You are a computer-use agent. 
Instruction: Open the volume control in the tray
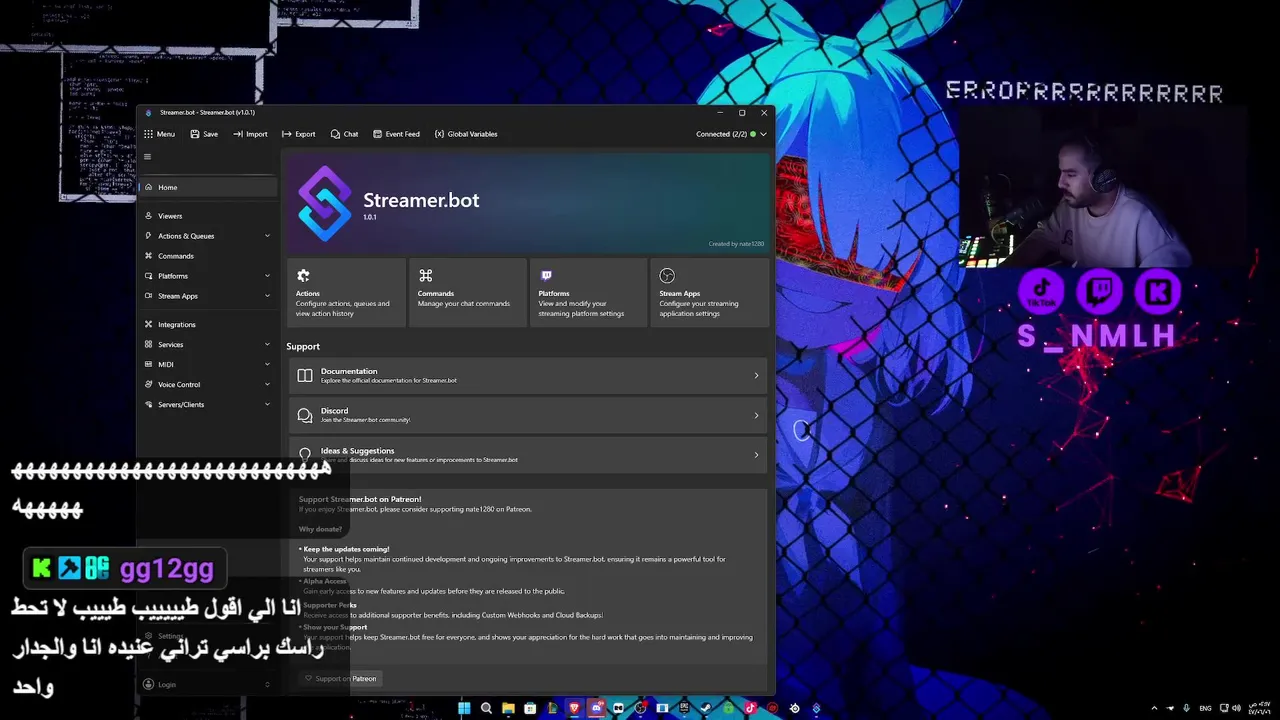(1237, 708)
